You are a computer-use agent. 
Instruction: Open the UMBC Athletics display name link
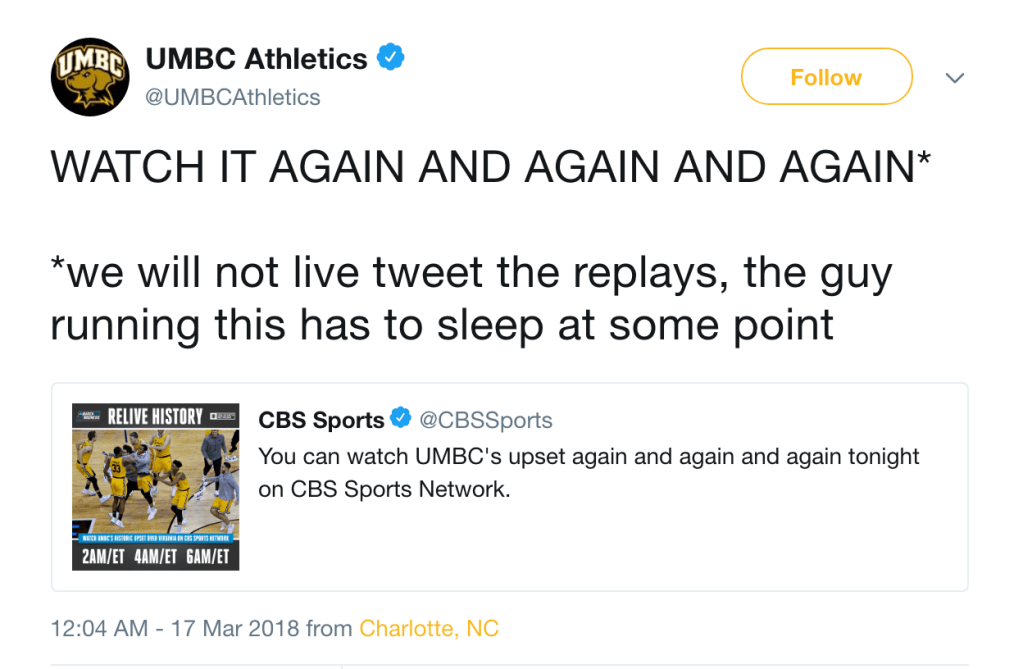pyautogui.click(x=257, y=59)
